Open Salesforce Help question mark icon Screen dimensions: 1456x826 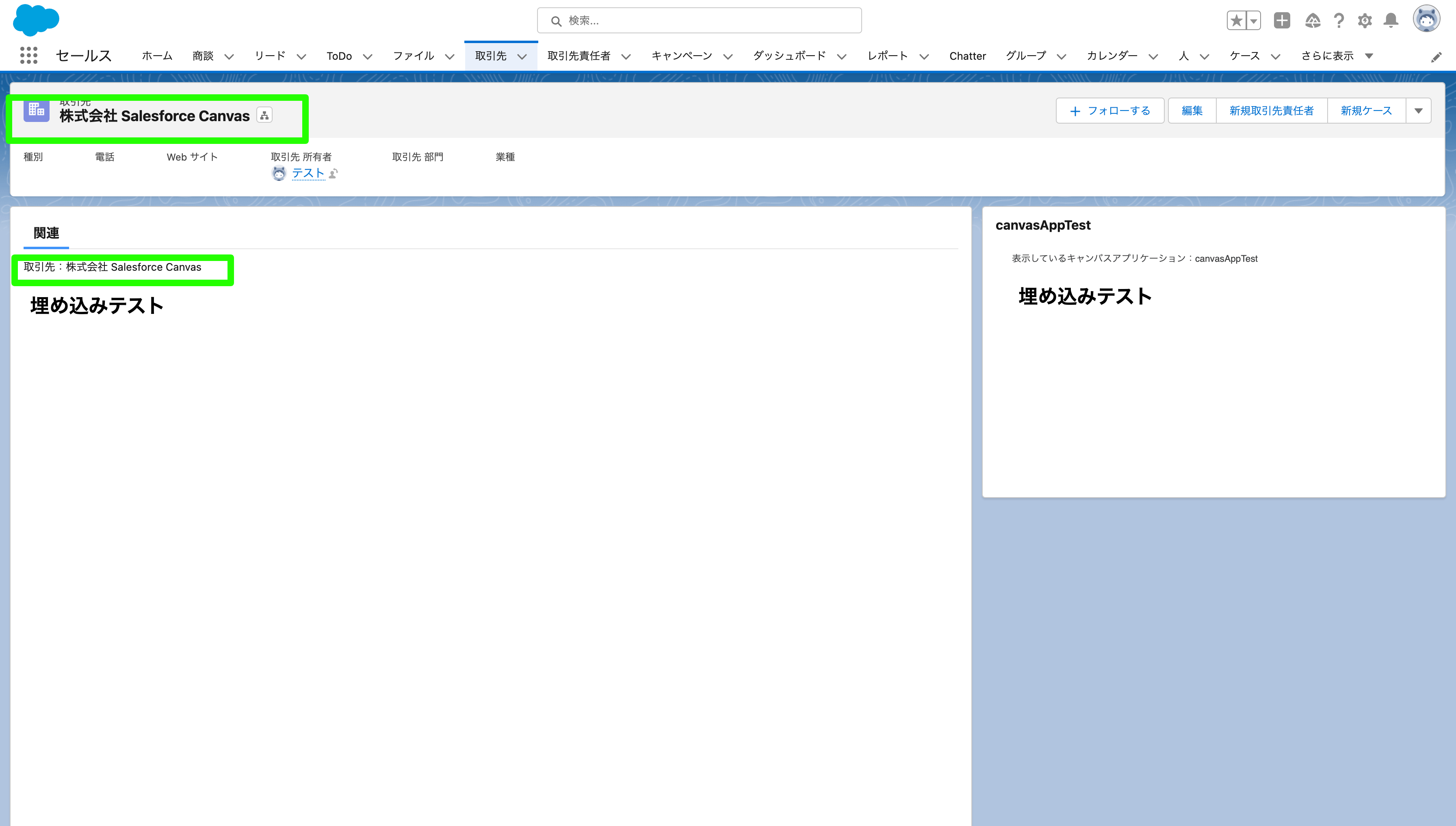tap(1339, 20)
